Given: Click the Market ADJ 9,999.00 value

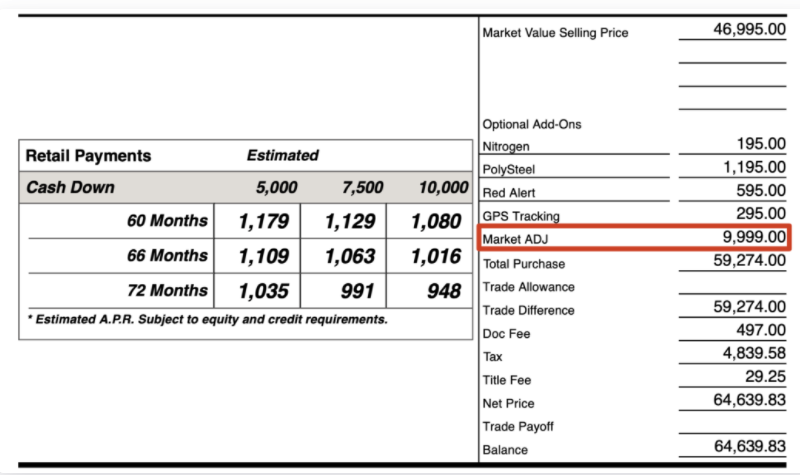Looking at the screenshot, I should pyautogui.click(x=754, y=237).
